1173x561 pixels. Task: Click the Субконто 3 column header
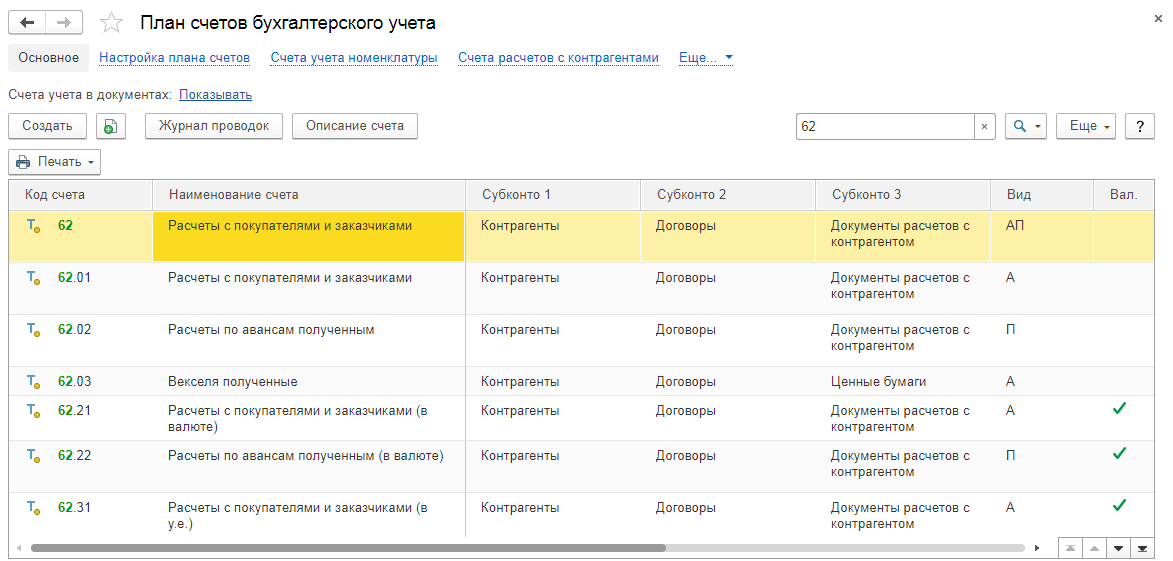coord(904,194)
